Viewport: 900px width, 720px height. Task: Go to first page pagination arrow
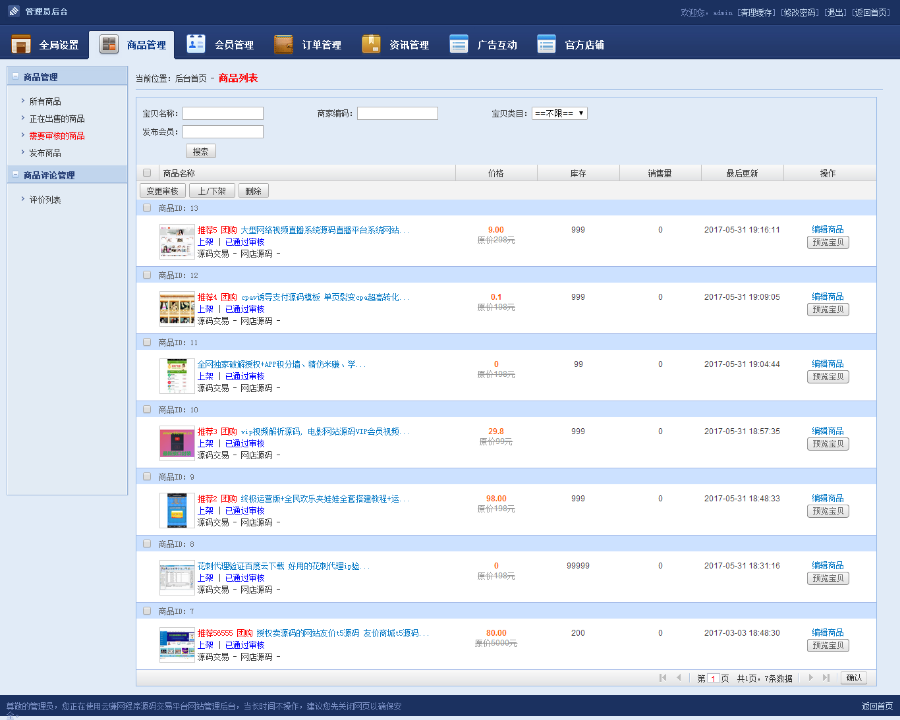coord(663,678)
